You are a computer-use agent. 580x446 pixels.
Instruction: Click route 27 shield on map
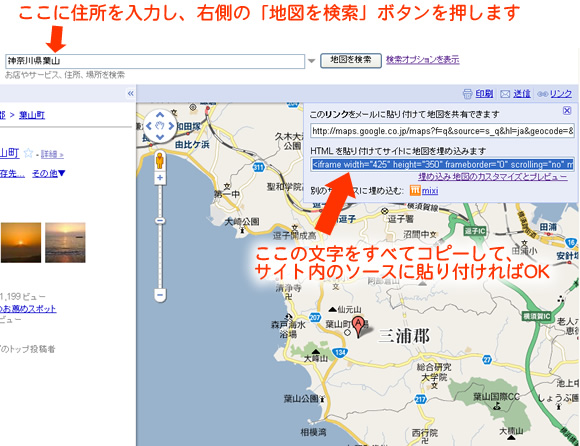[488, 359]
